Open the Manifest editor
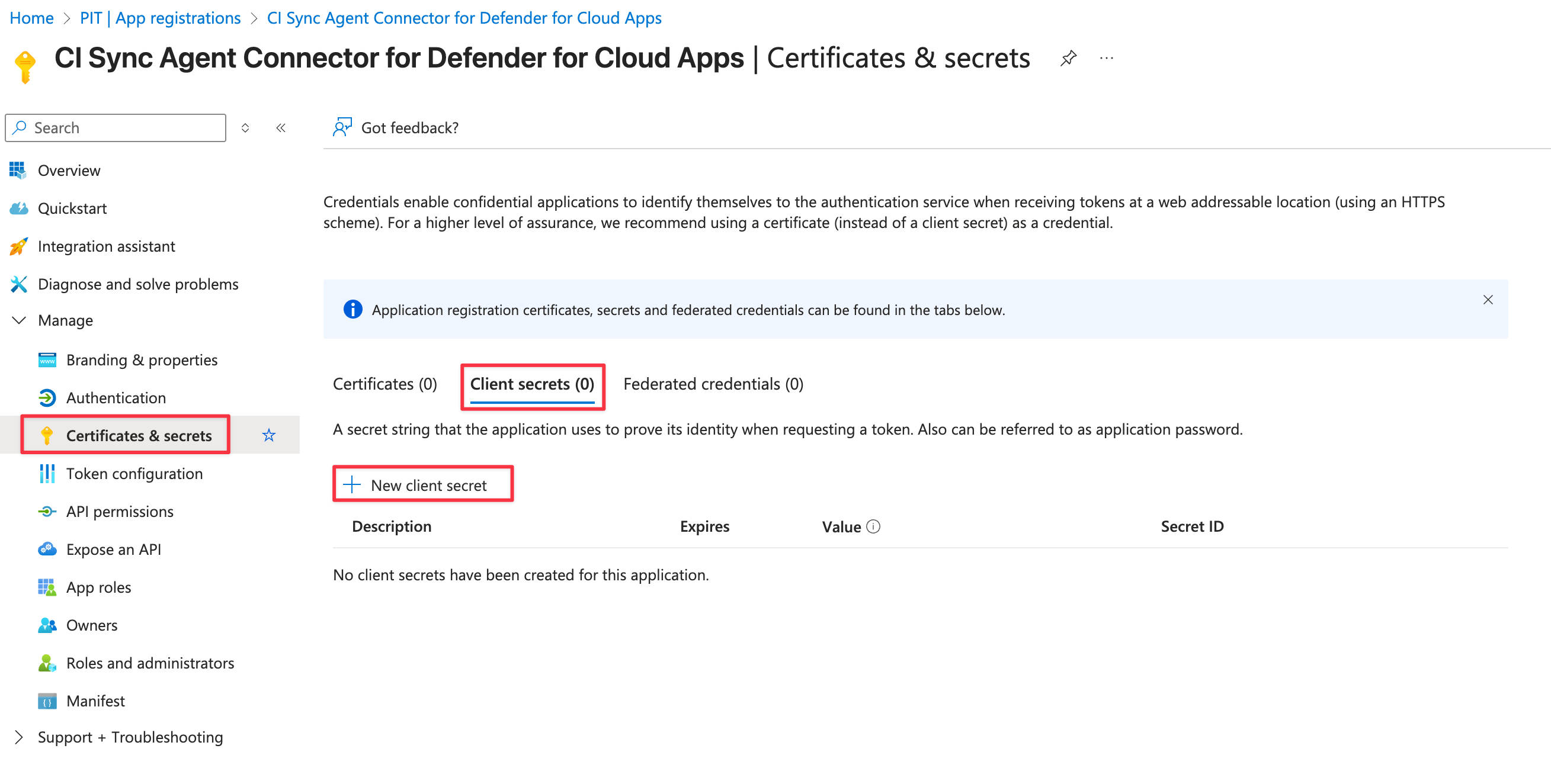This screenshot has width=1551, height=784. tap(96, 701)
